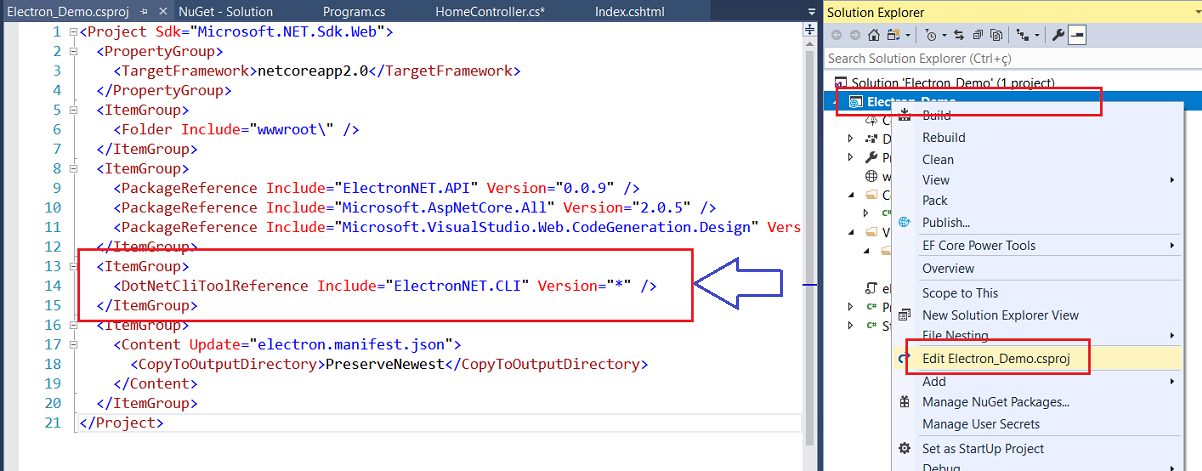Toggle the Preview Selected Items button
This screenshot has height=471, width=1202.
coord(1077,35)
